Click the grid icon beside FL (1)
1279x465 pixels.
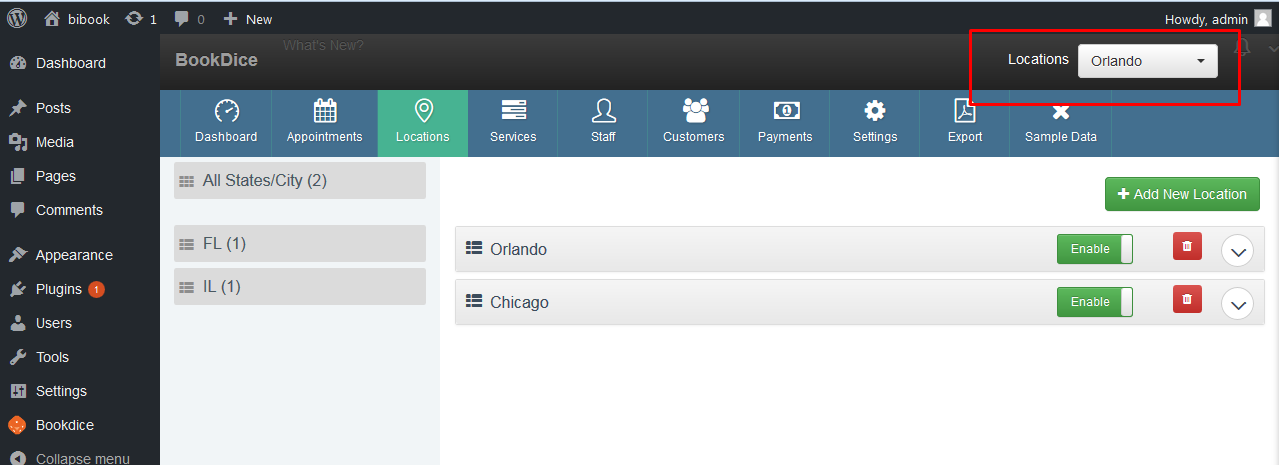click(x=187, y=244)
